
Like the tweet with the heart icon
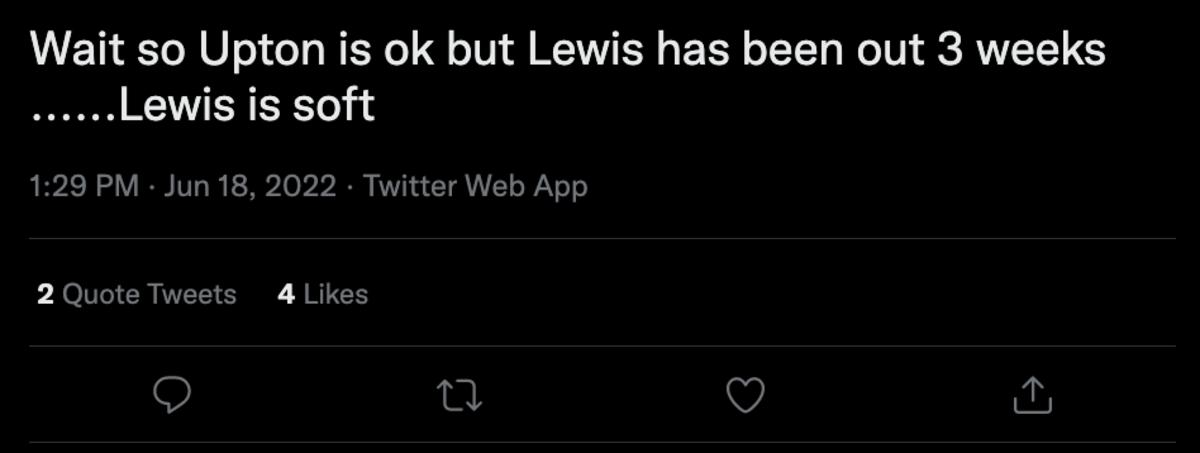744,396
